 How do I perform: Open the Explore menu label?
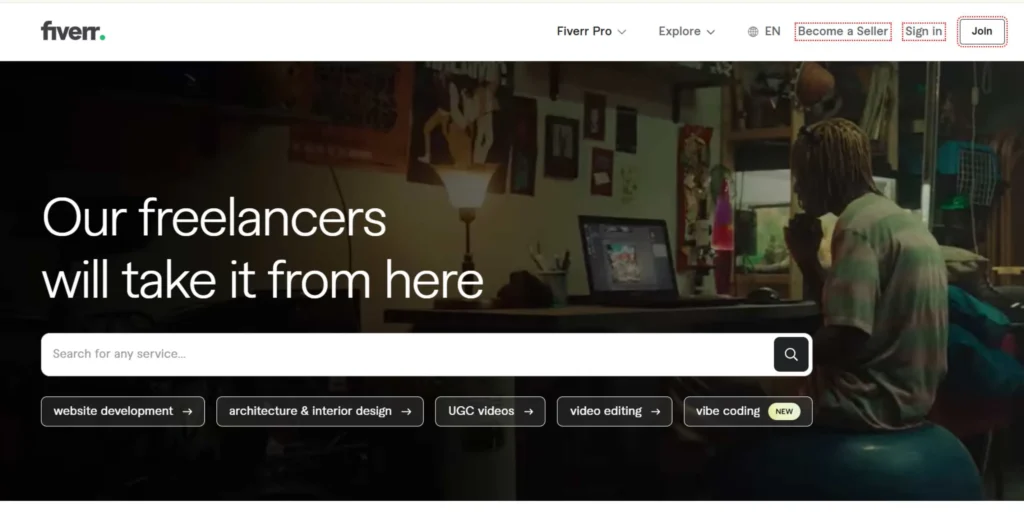pos(679,31)
